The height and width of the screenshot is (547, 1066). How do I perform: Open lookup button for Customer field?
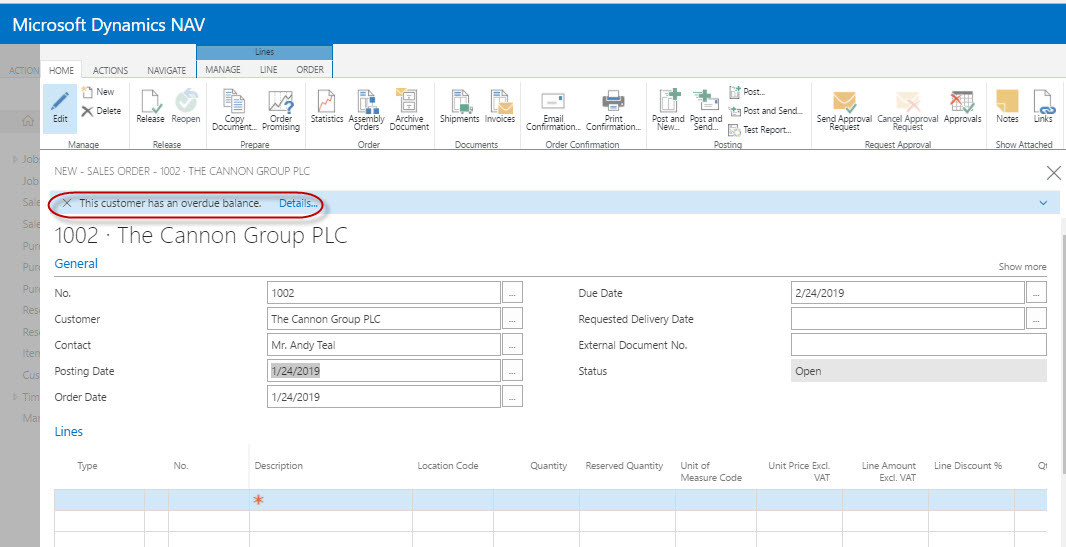coord(512,319)
